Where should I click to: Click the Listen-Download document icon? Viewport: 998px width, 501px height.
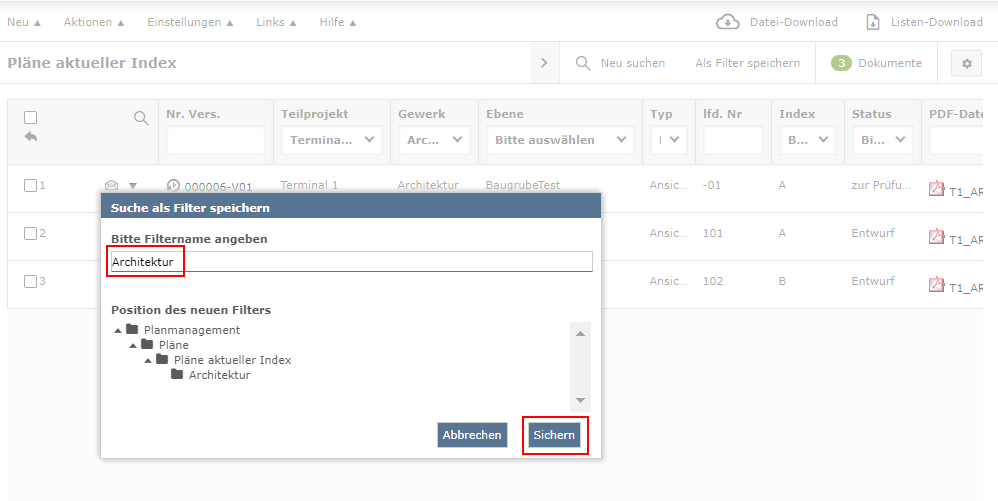873,22
